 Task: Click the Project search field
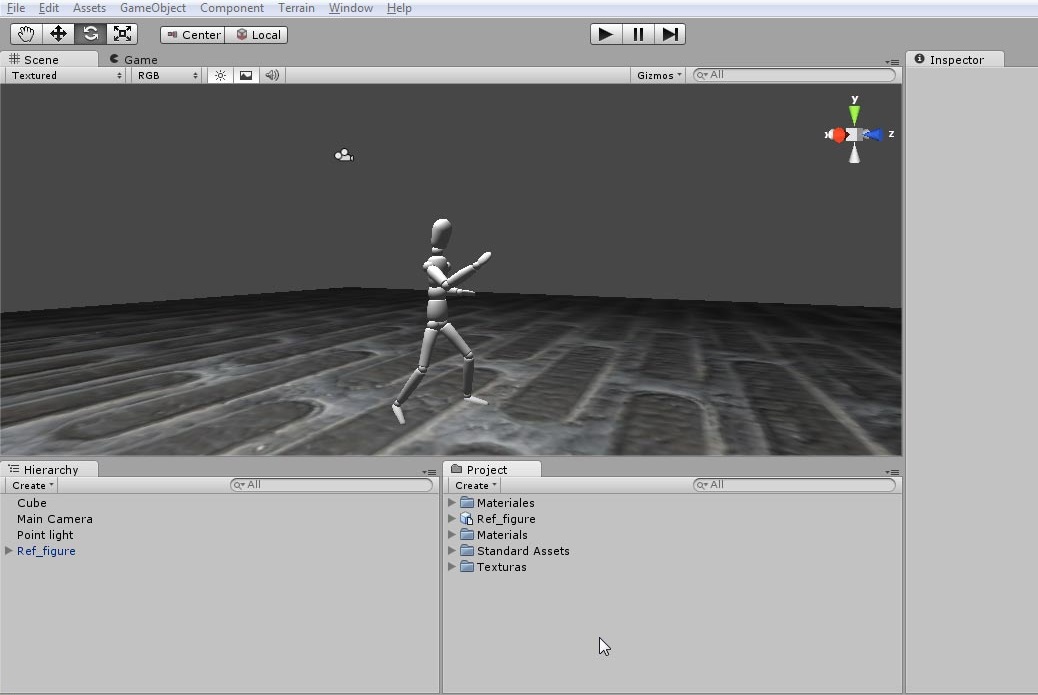pos(794,485)
